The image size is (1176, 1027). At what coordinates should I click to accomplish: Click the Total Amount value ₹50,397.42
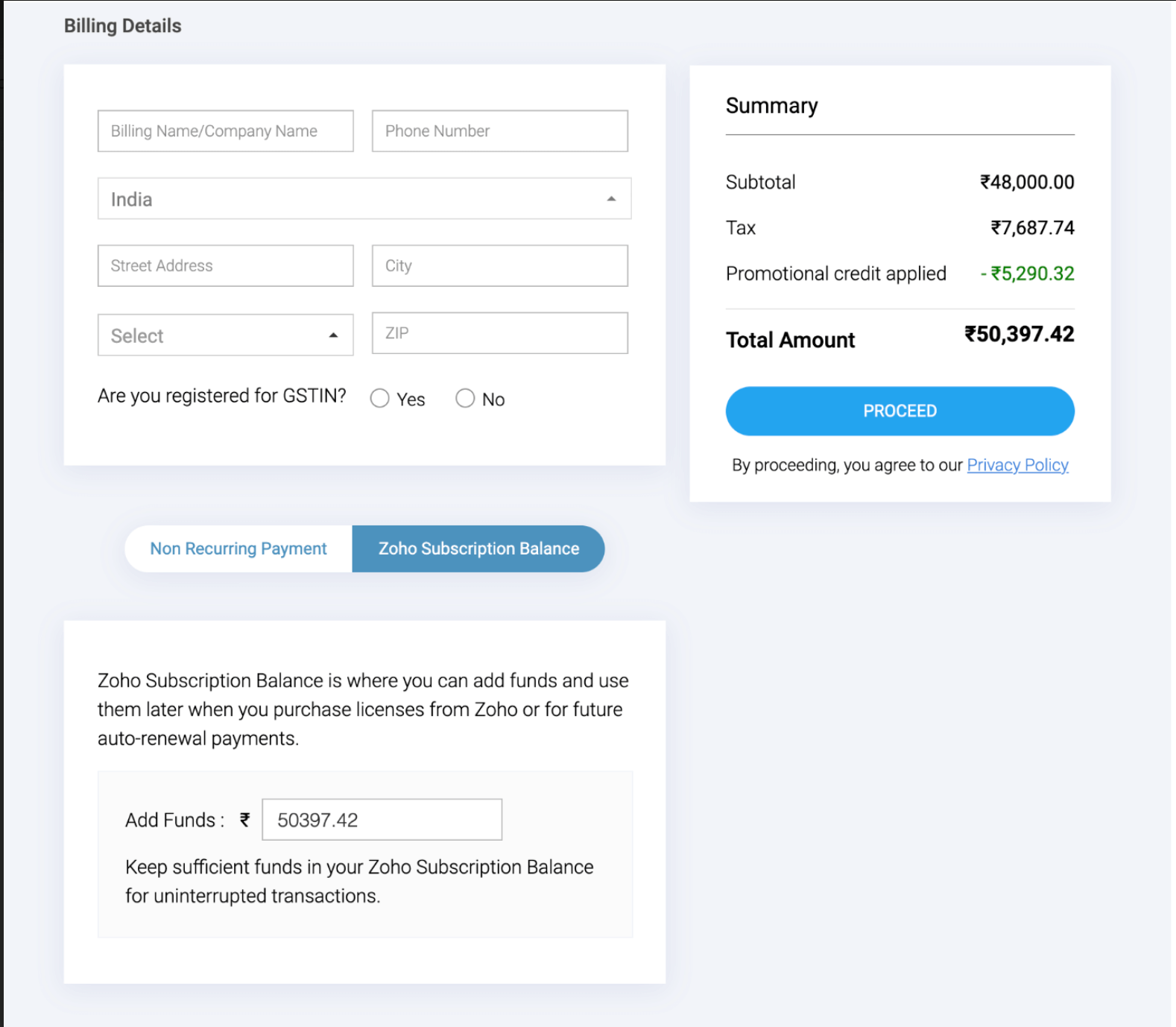pyautogui.click(x=1019, y=335)
